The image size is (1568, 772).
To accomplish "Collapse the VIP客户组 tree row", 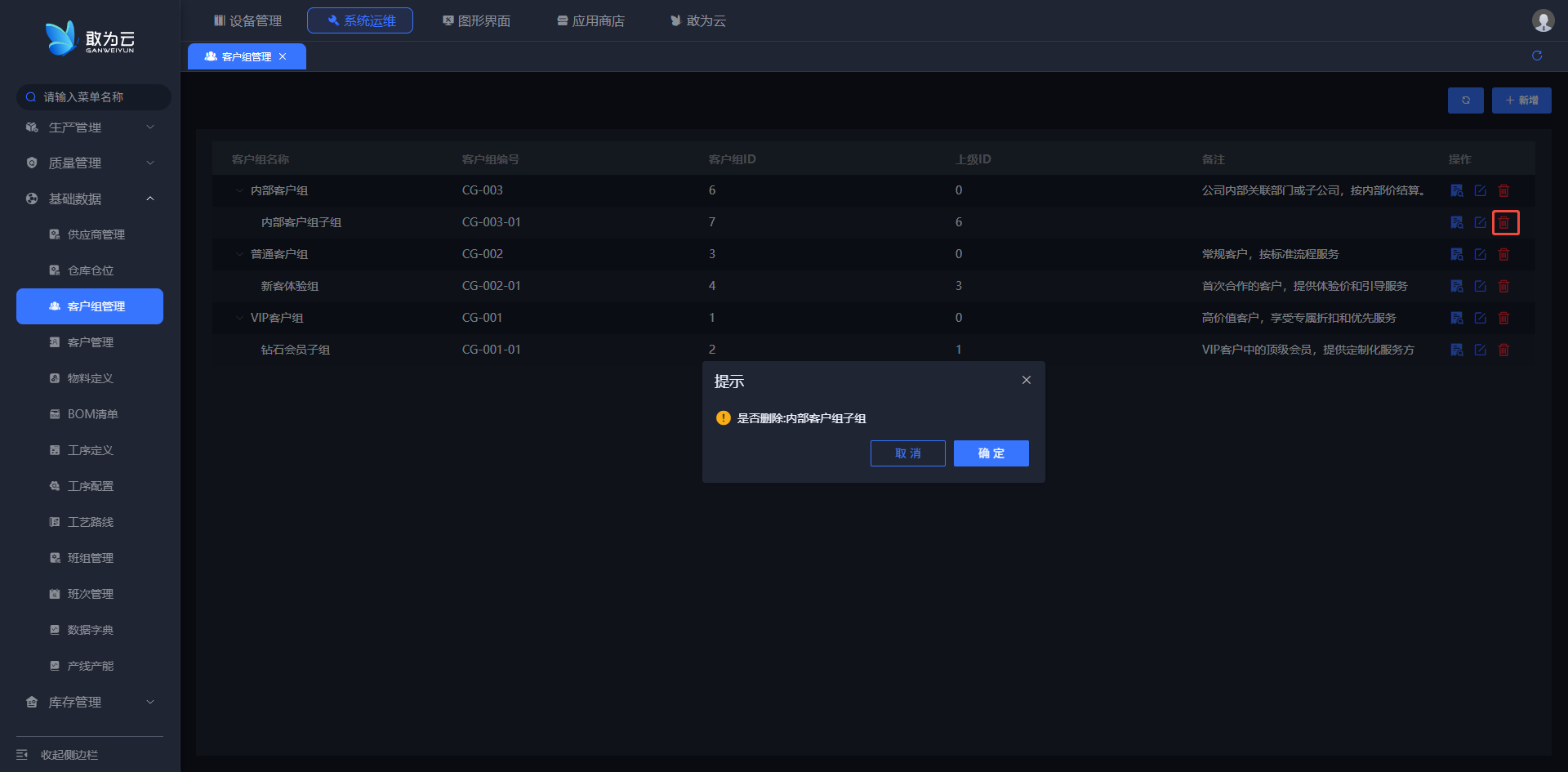I will (x=239, y=318).
